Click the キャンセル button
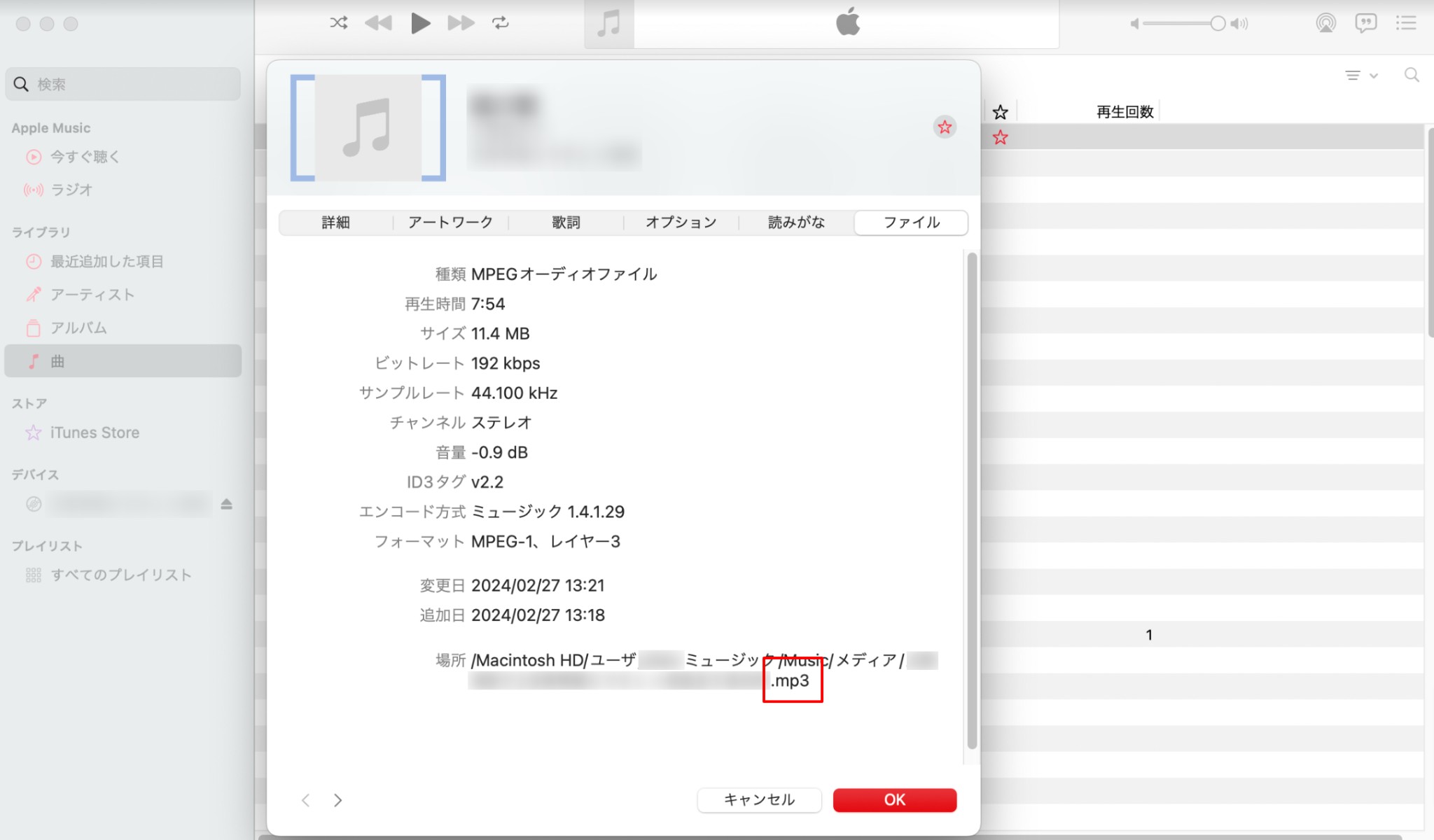 759,800
